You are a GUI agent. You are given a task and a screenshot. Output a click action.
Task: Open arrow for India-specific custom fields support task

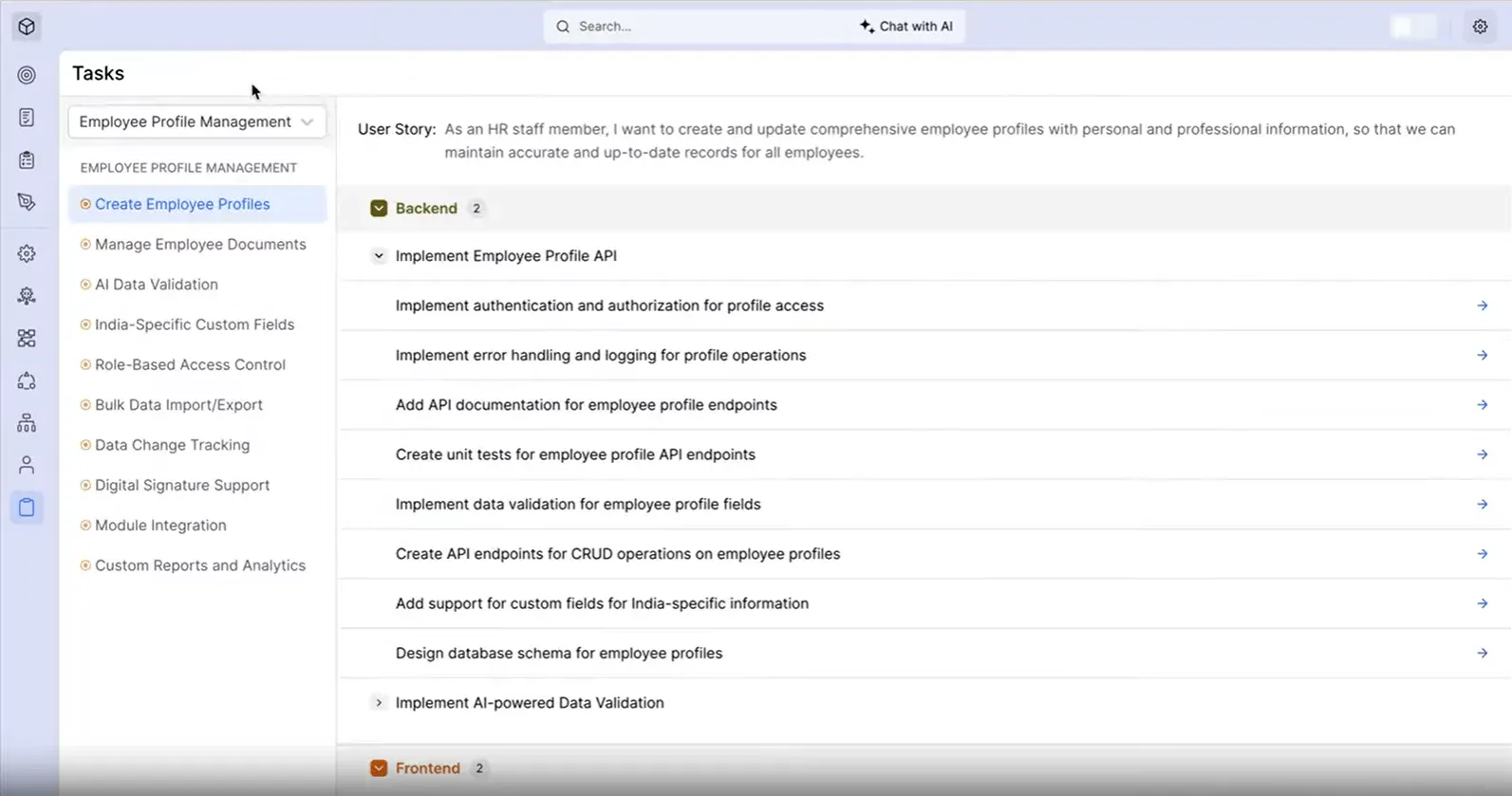pyautogui.click(x=1482, y=603)
